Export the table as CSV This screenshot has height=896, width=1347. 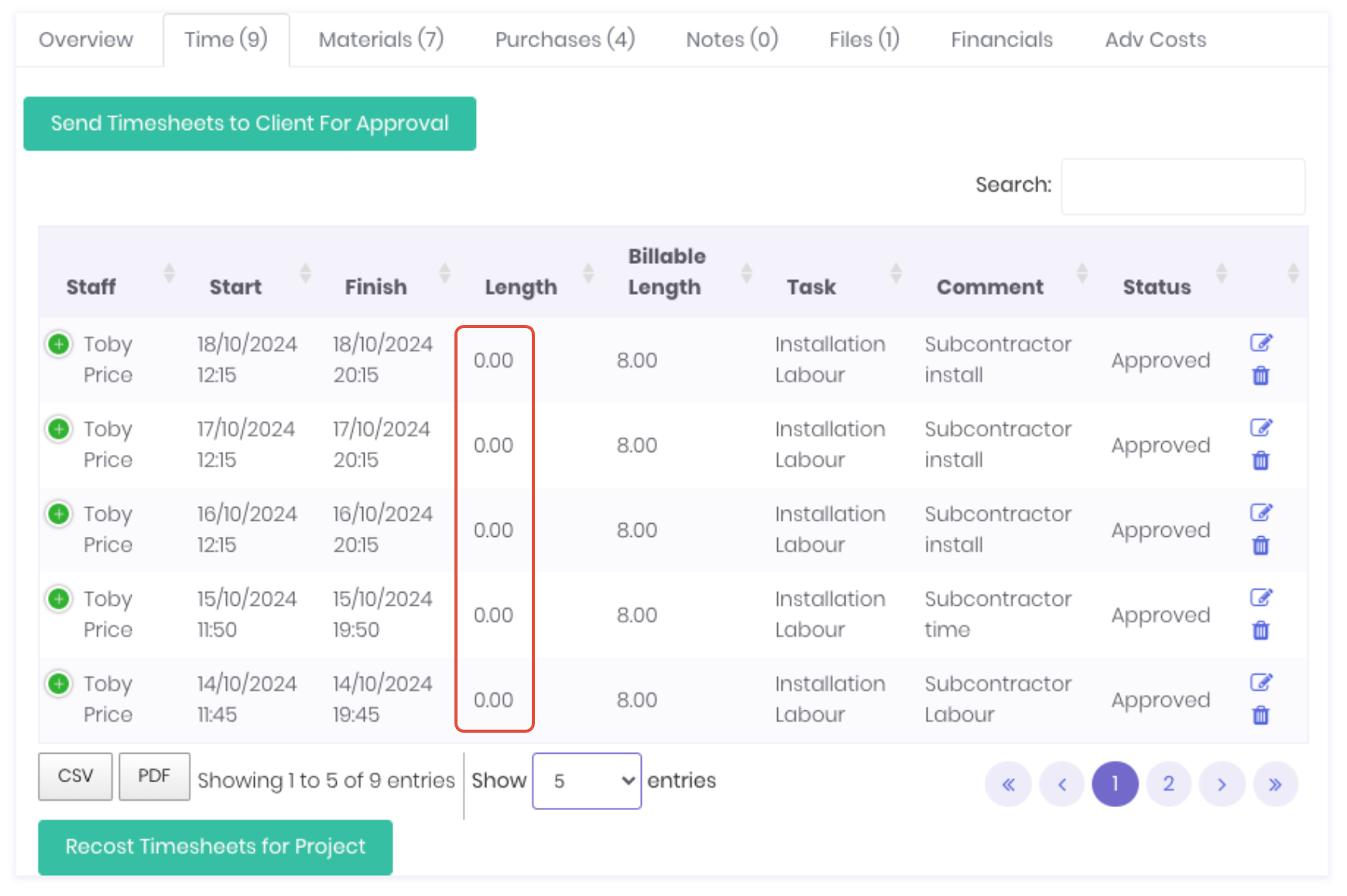point(74,776)
